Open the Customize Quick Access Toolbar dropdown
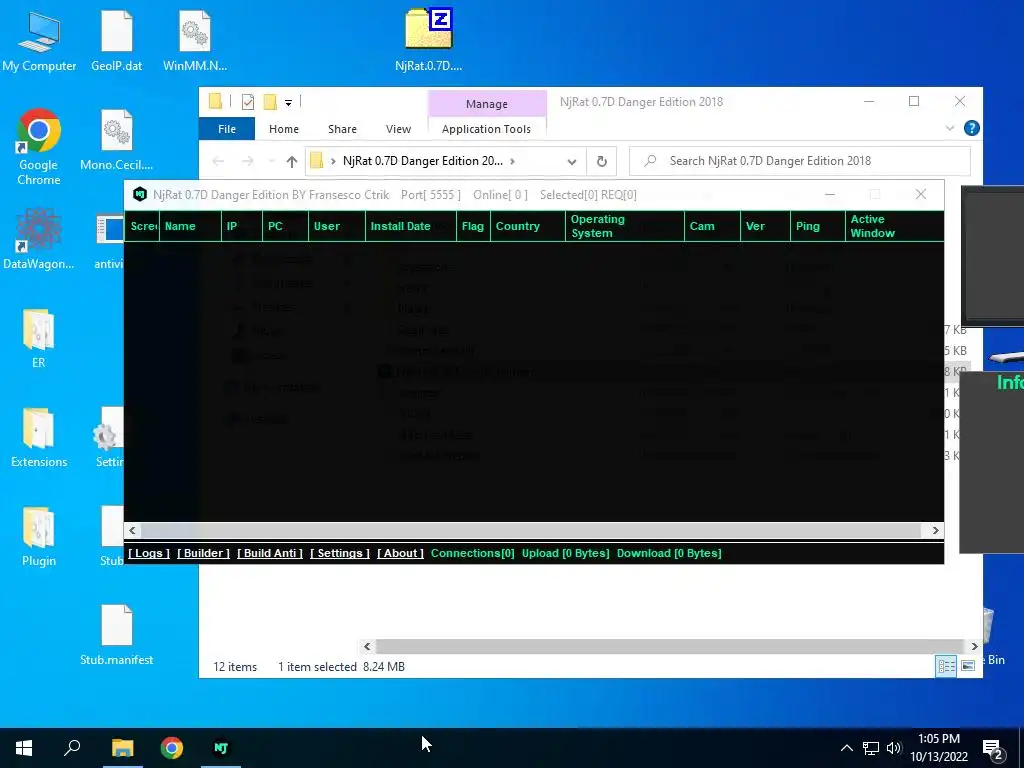The height and width of the screenshot is (768, 1024). pos(288,102)
